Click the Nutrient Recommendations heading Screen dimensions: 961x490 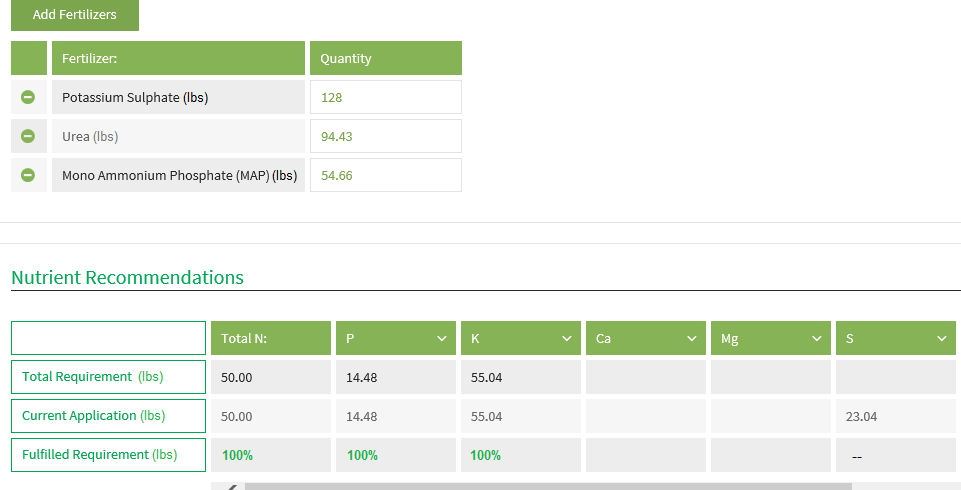click(127, 277)
